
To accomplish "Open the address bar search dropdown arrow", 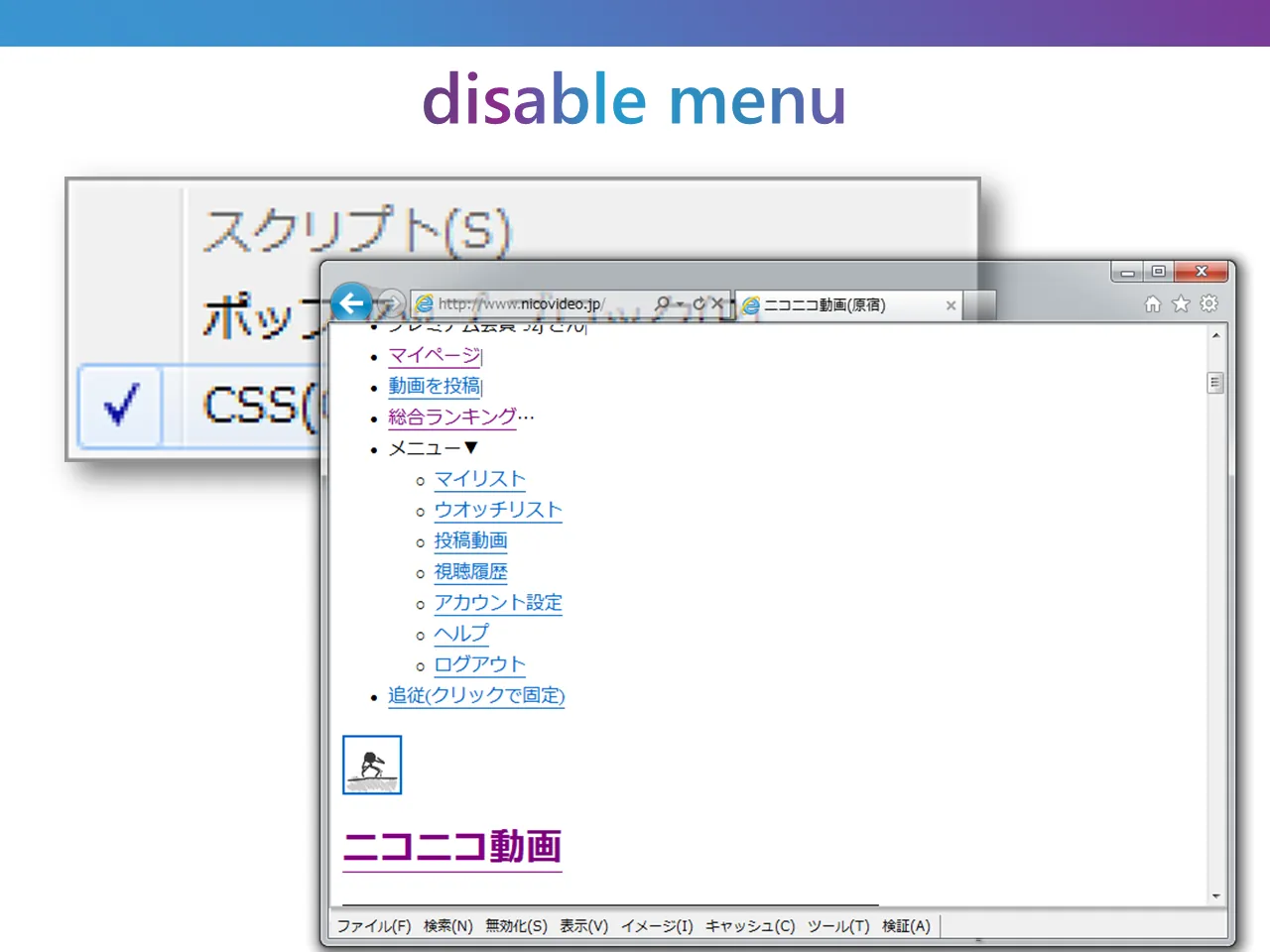I will point(680,304).
